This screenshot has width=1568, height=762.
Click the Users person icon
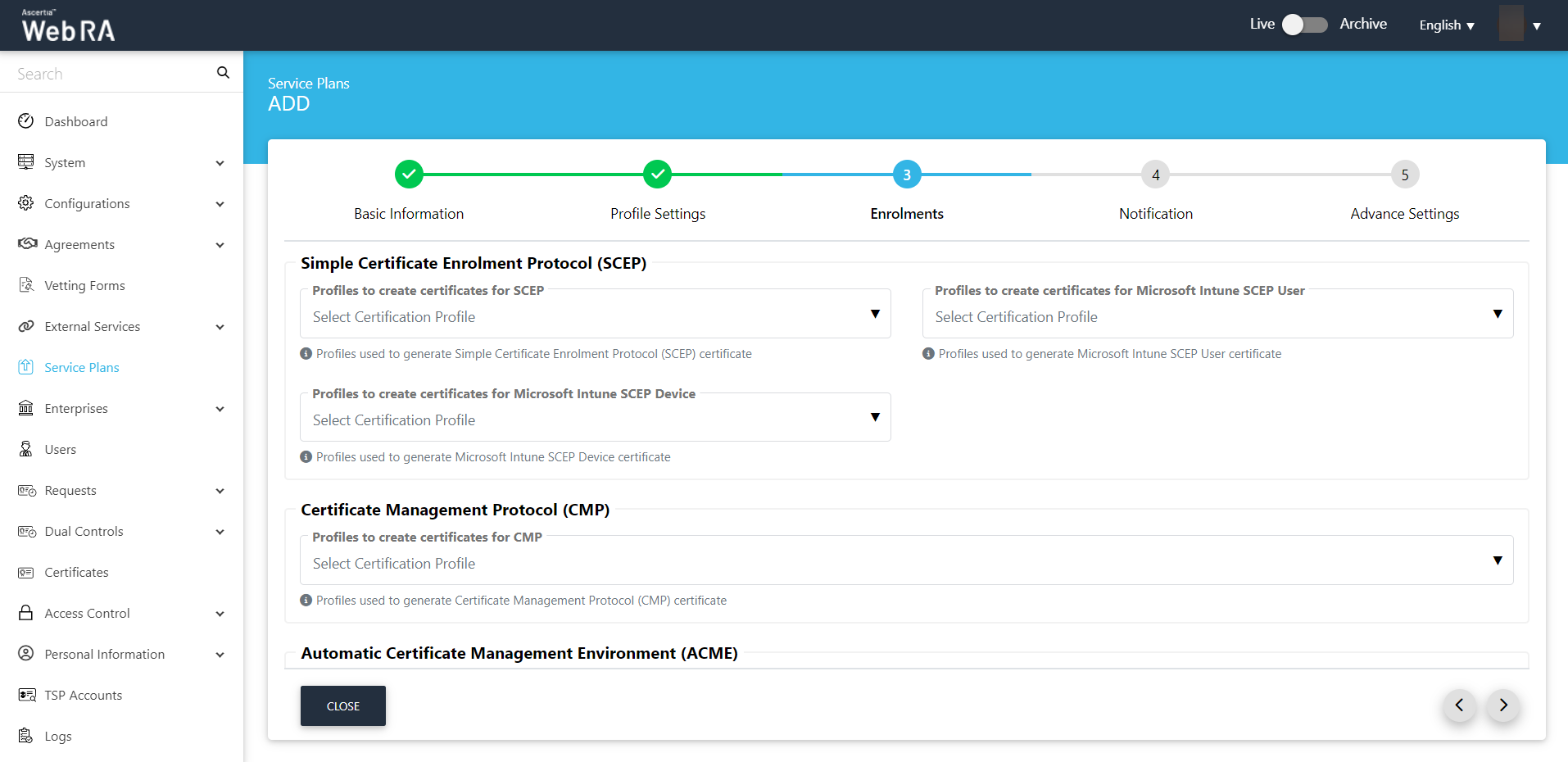pyautogui.click(x=26, y=449)
